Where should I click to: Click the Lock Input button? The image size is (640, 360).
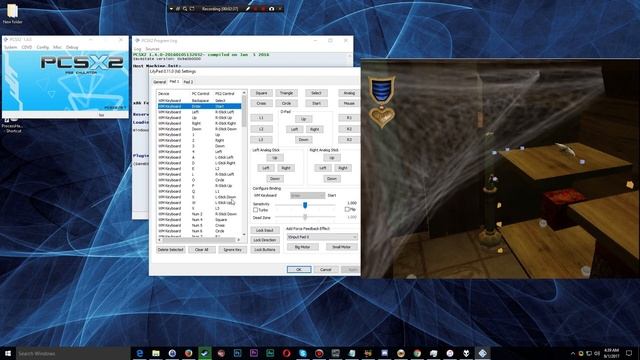pos(264,230)
